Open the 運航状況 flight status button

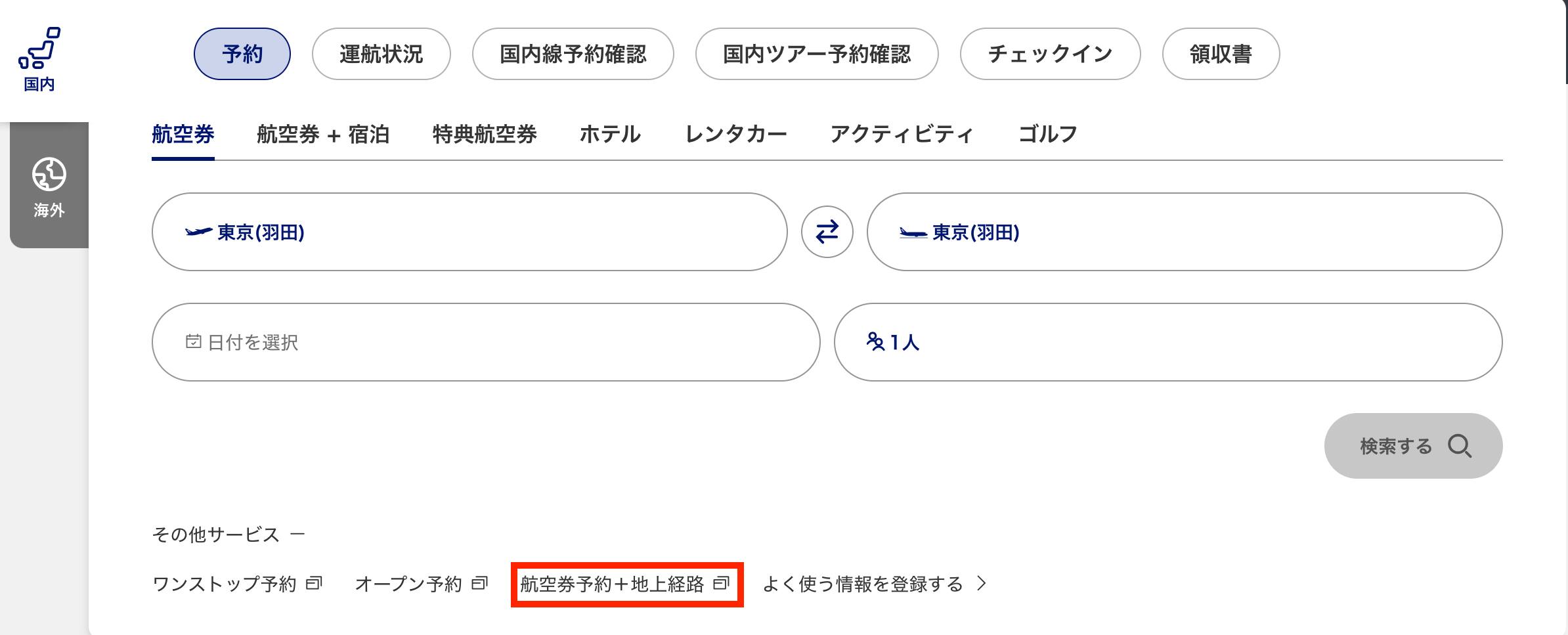(x=381, y=54)
